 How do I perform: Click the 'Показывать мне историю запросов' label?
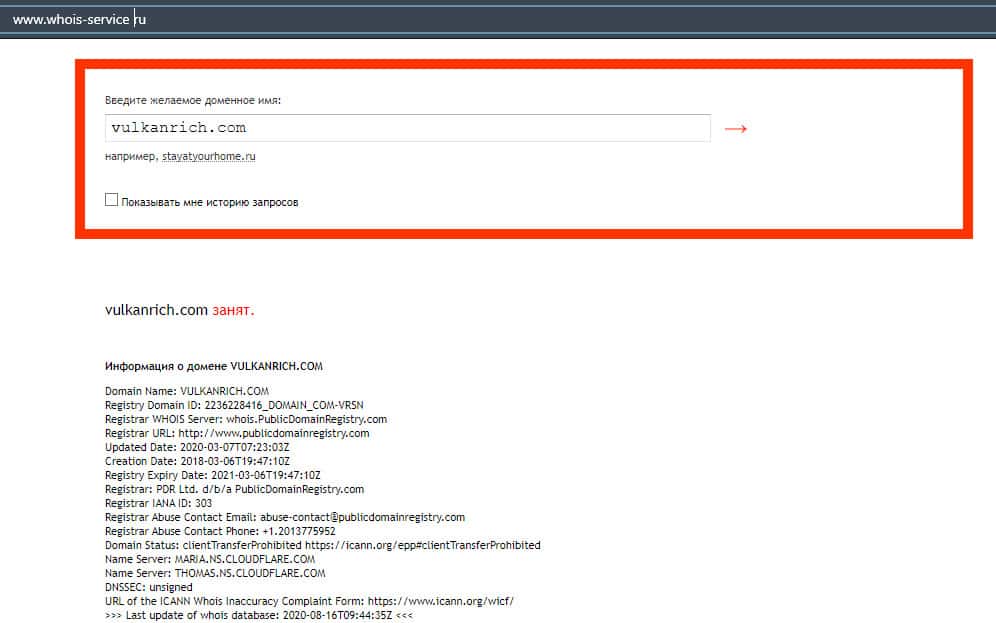(210, 203)
